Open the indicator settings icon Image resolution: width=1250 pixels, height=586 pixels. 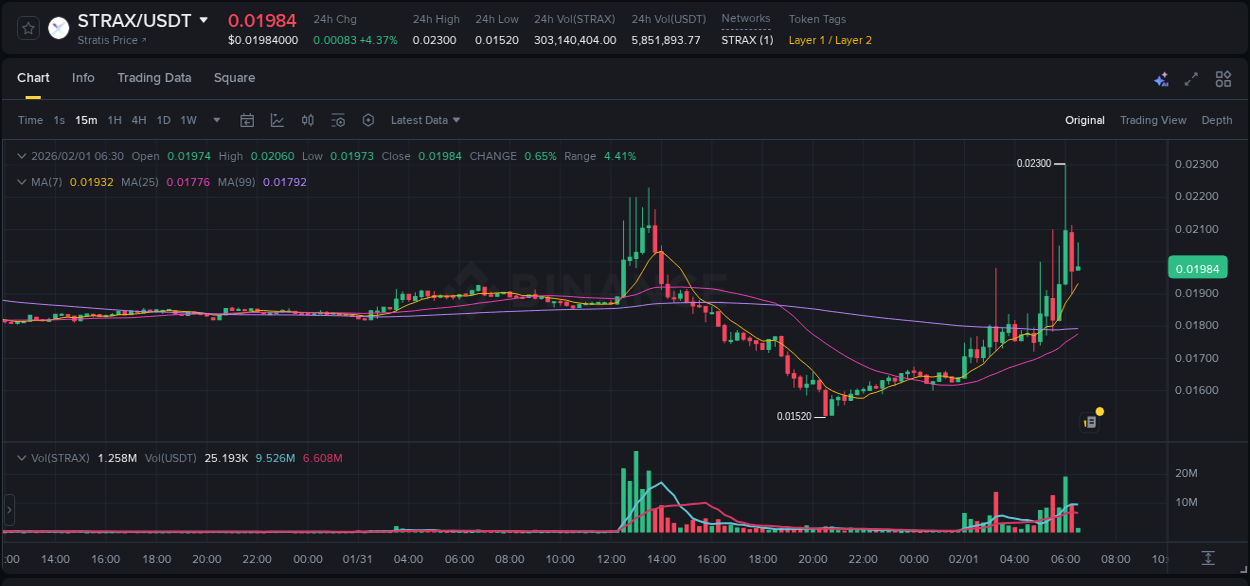338,120
